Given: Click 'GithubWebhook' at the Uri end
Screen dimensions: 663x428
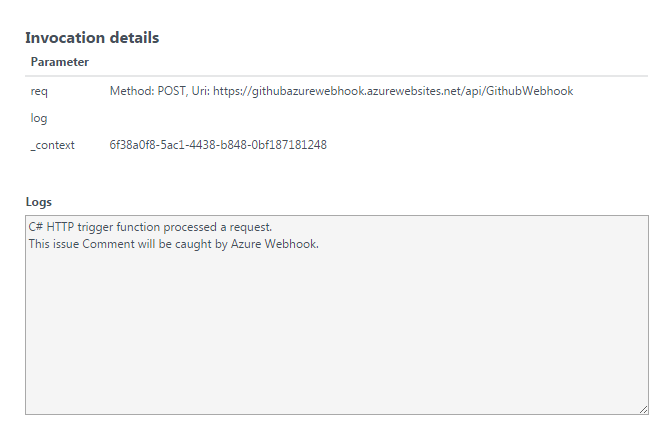Looking at the screenshot, I should [x=529, y=91].
